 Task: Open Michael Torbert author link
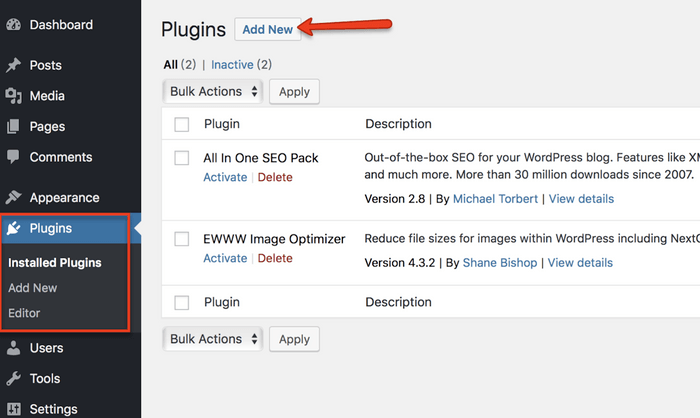pos(496,199)
